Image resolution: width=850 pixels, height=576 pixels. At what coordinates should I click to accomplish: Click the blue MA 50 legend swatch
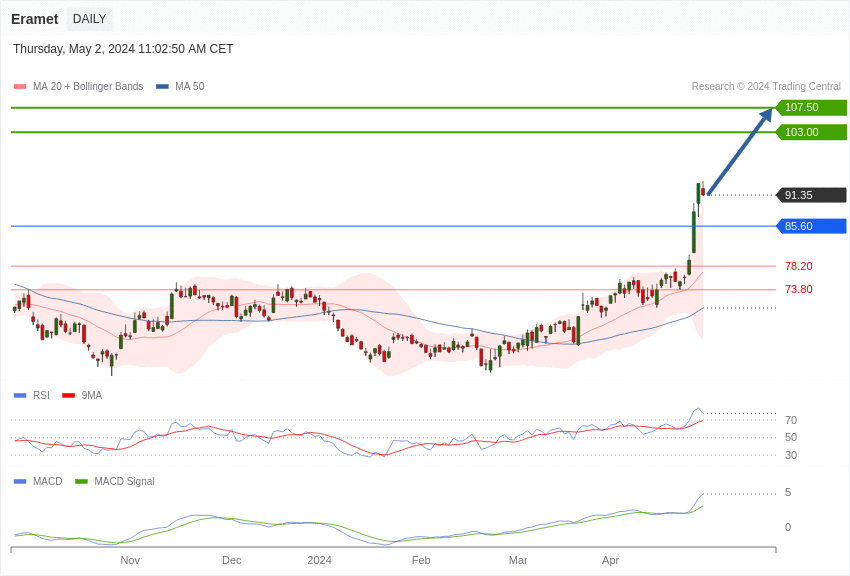click(162, 87)
